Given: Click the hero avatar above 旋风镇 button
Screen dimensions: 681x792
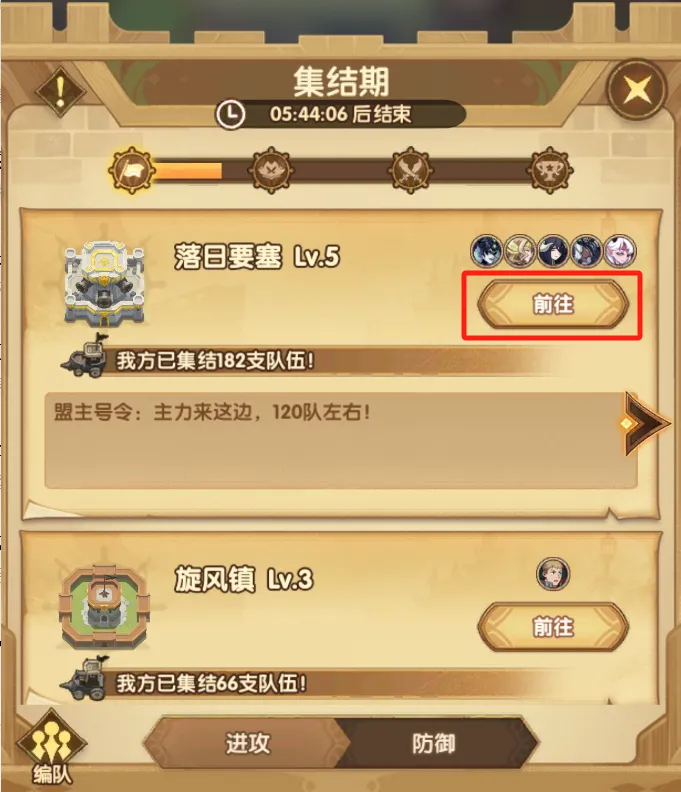Looking at the screenshot, I should [553, 574].
